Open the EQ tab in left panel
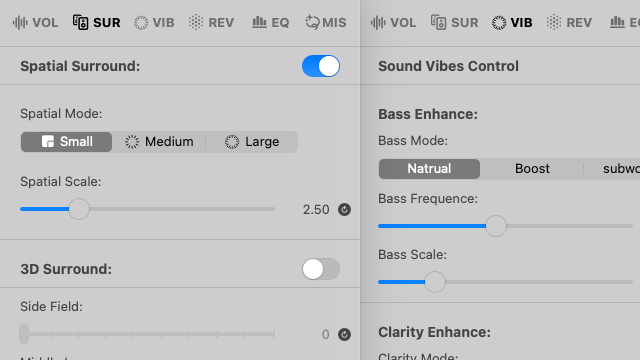This screenshot has height=360, width=640. coord(270,22)
